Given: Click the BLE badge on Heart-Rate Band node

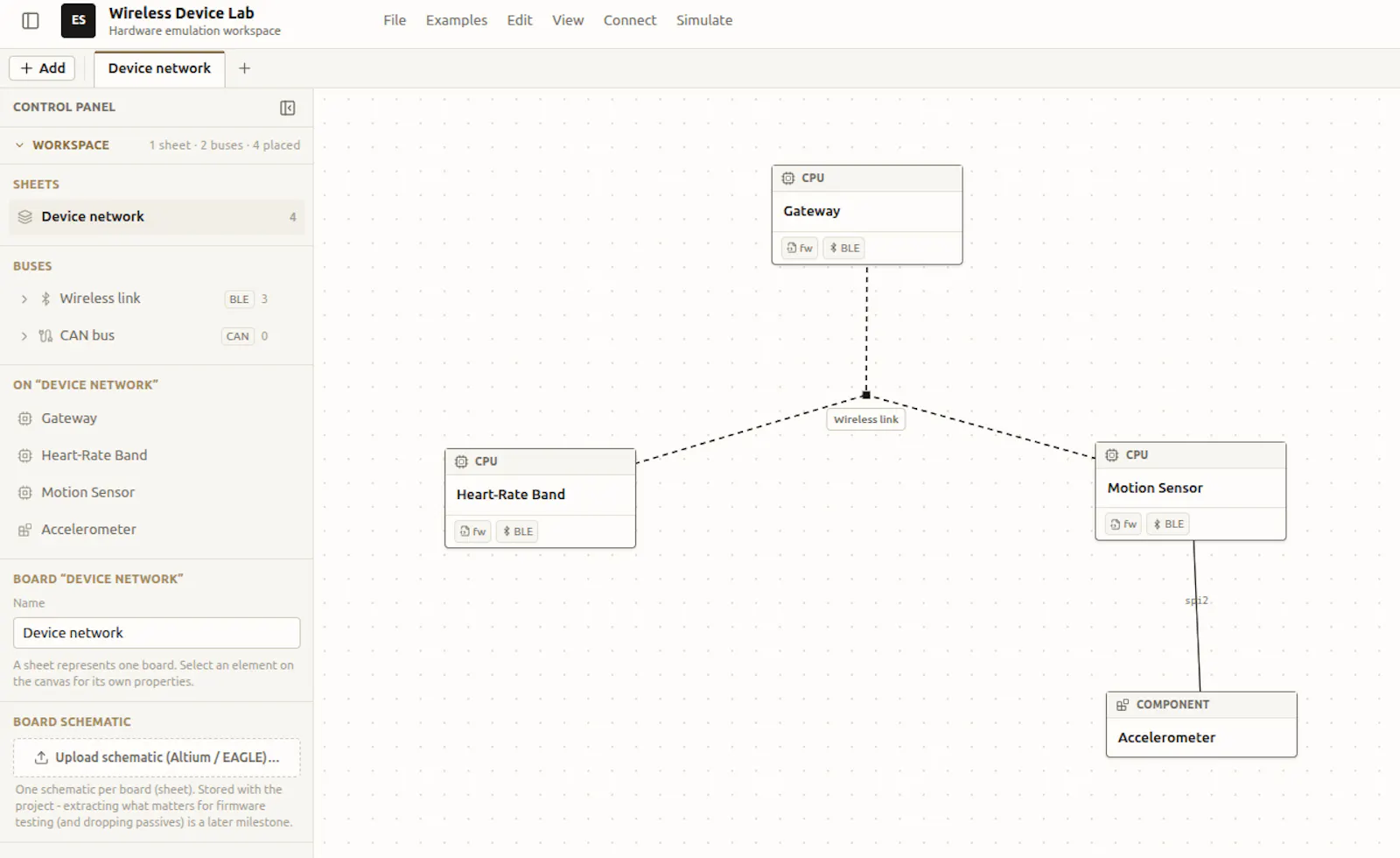Looking at the screenshot, I should [x=517, y=531].
